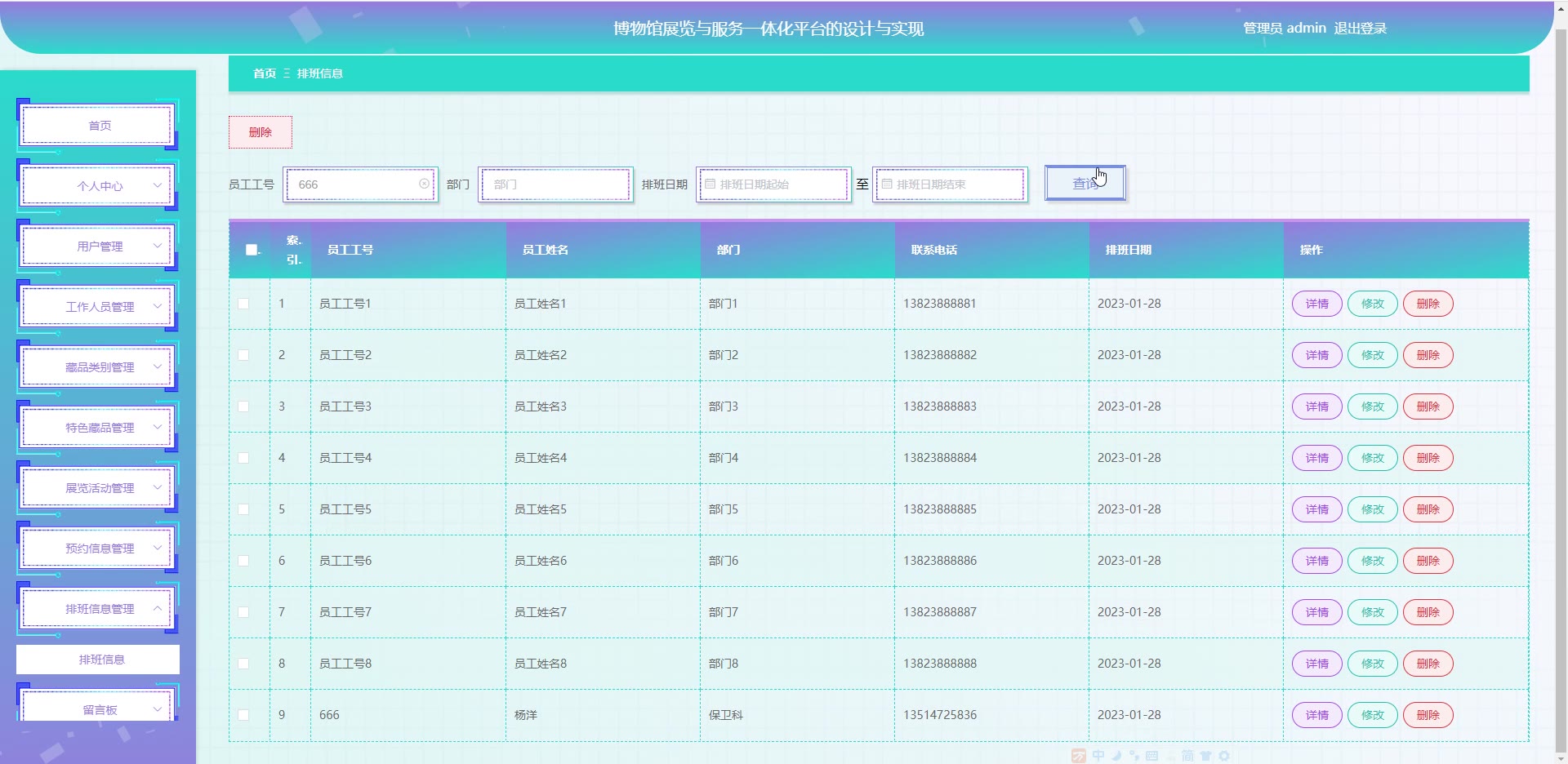
Task: Click 修改 for 员工工号4 row
Action: coord(1373,458)
